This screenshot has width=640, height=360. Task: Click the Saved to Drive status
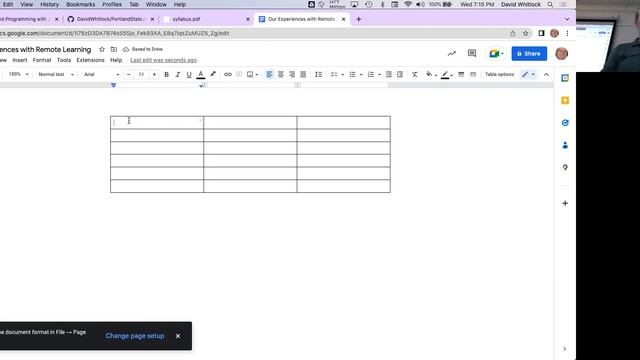pos(143,49)
